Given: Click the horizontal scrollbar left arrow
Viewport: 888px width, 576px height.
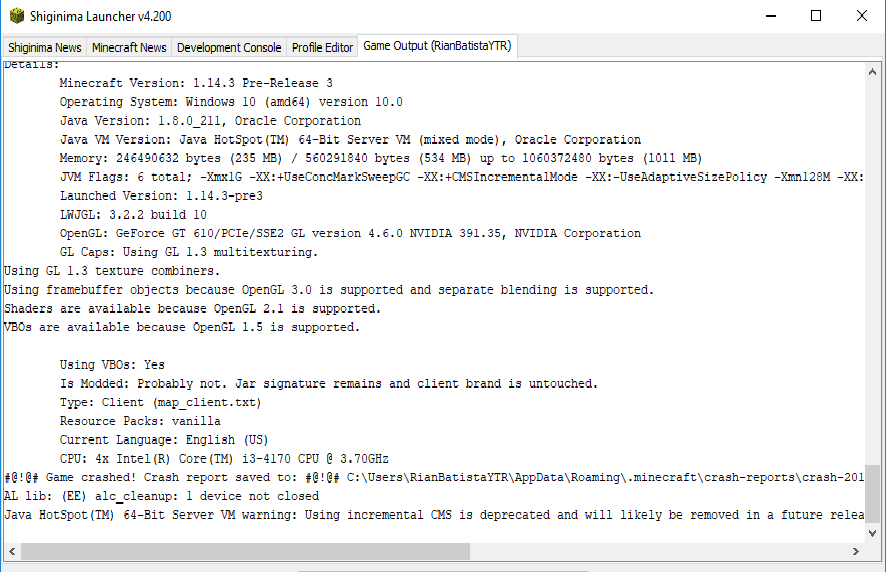Looking at the screenshot, I should click(11, 551).
